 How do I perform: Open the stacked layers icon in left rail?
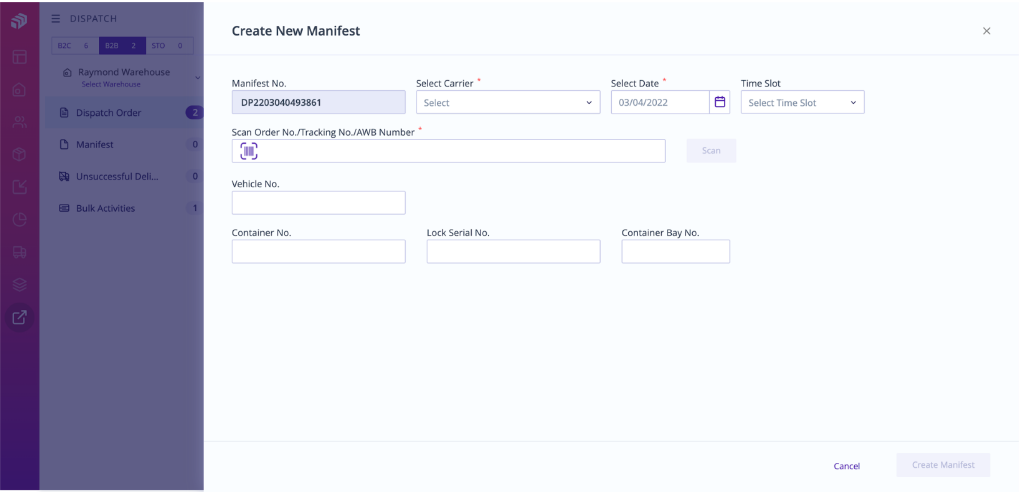click(20, 284)
